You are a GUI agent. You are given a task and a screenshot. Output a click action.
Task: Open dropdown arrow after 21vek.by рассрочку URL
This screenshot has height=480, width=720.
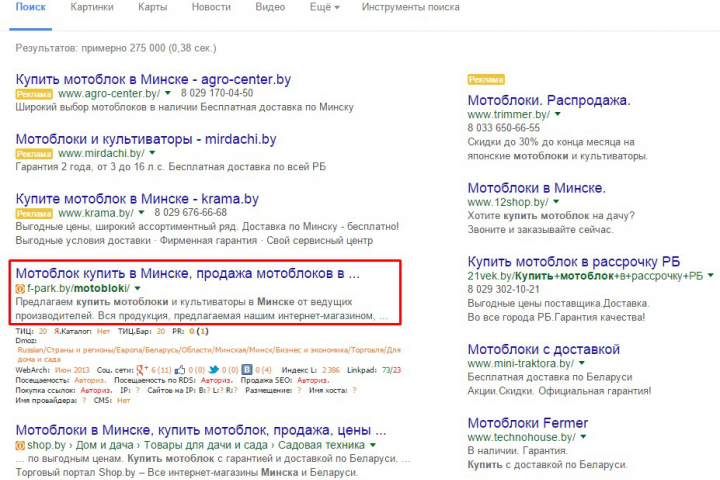[x=711, y=276]
